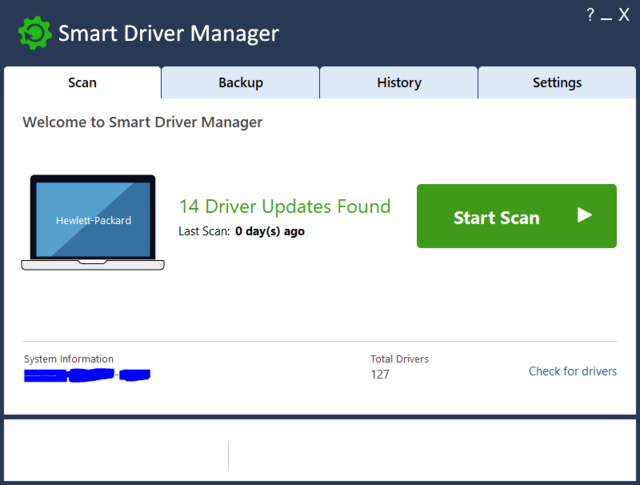Click the Last Scan label

coord(204,231)
